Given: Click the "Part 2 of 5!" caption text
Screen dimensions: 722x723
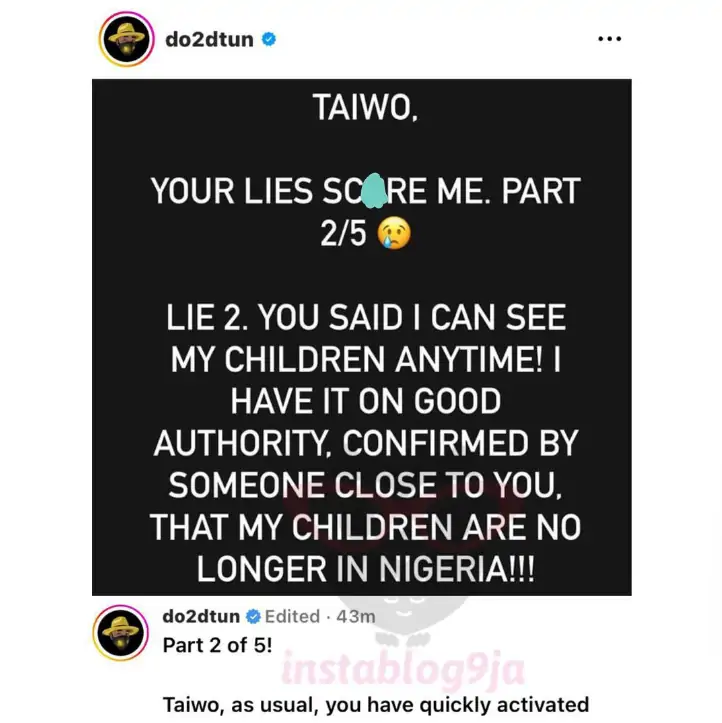Looking at the screenshot, I should coord(217,646).
